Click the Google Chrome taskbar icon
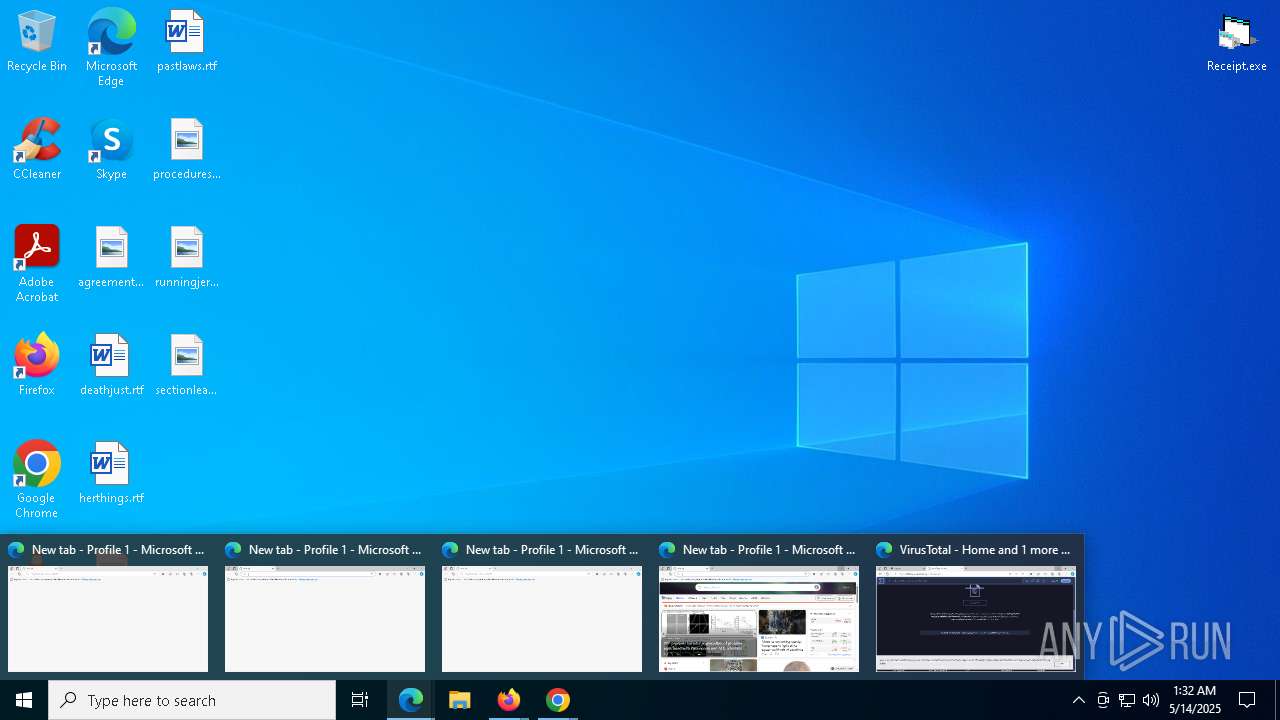 (x=558, y=700)
